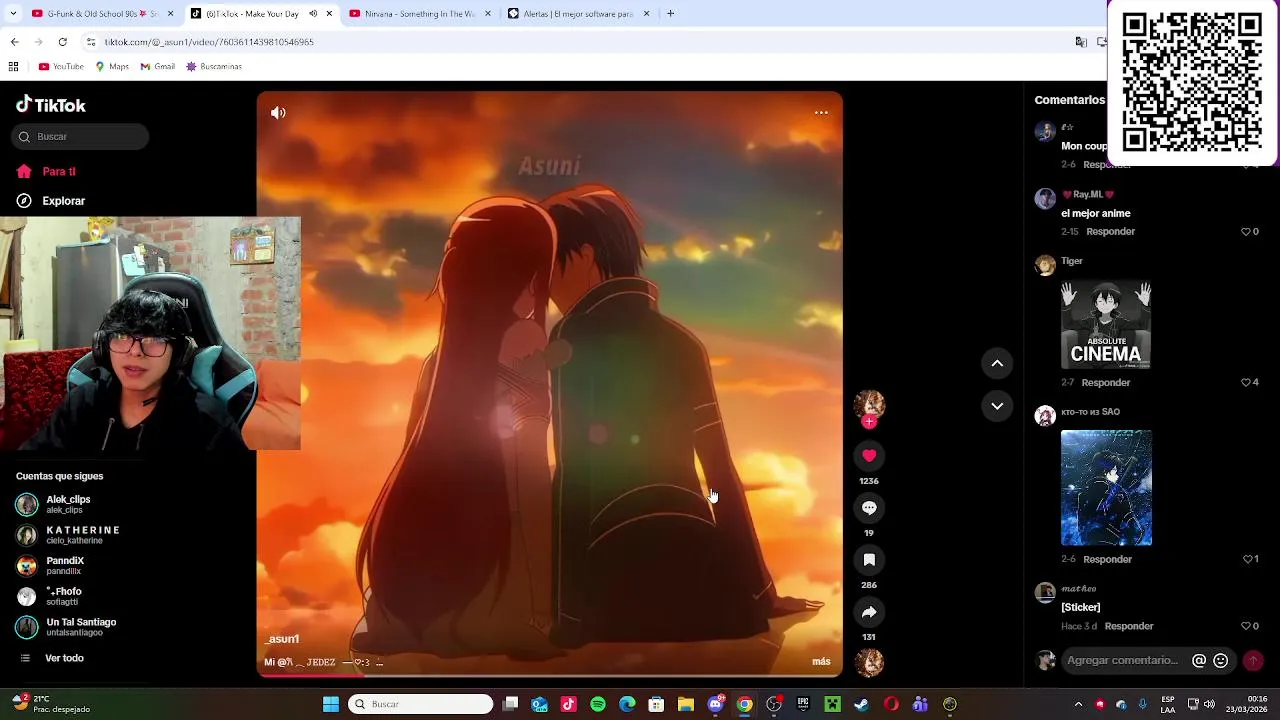Reload the page
The height and width of the screenshot is (720, 1280).
pyautogui.click(x=62, y=42)
